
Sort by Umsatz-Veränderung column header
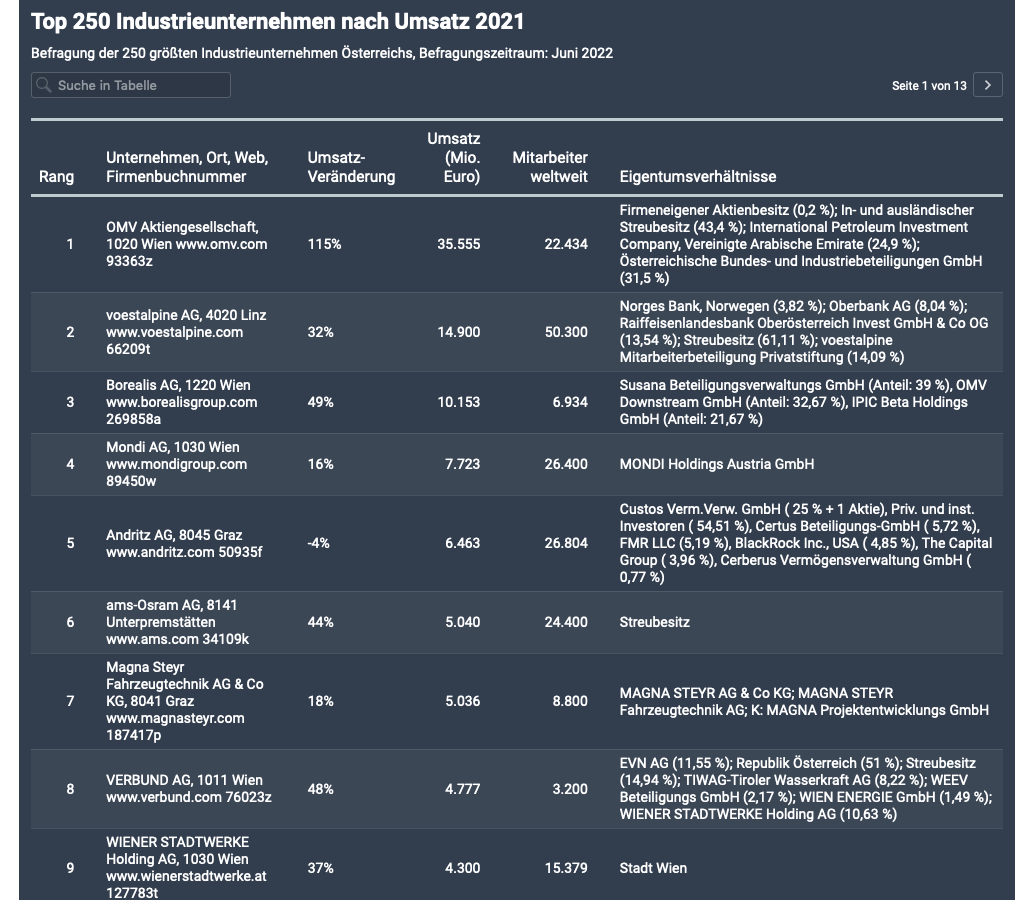point(351,167)
